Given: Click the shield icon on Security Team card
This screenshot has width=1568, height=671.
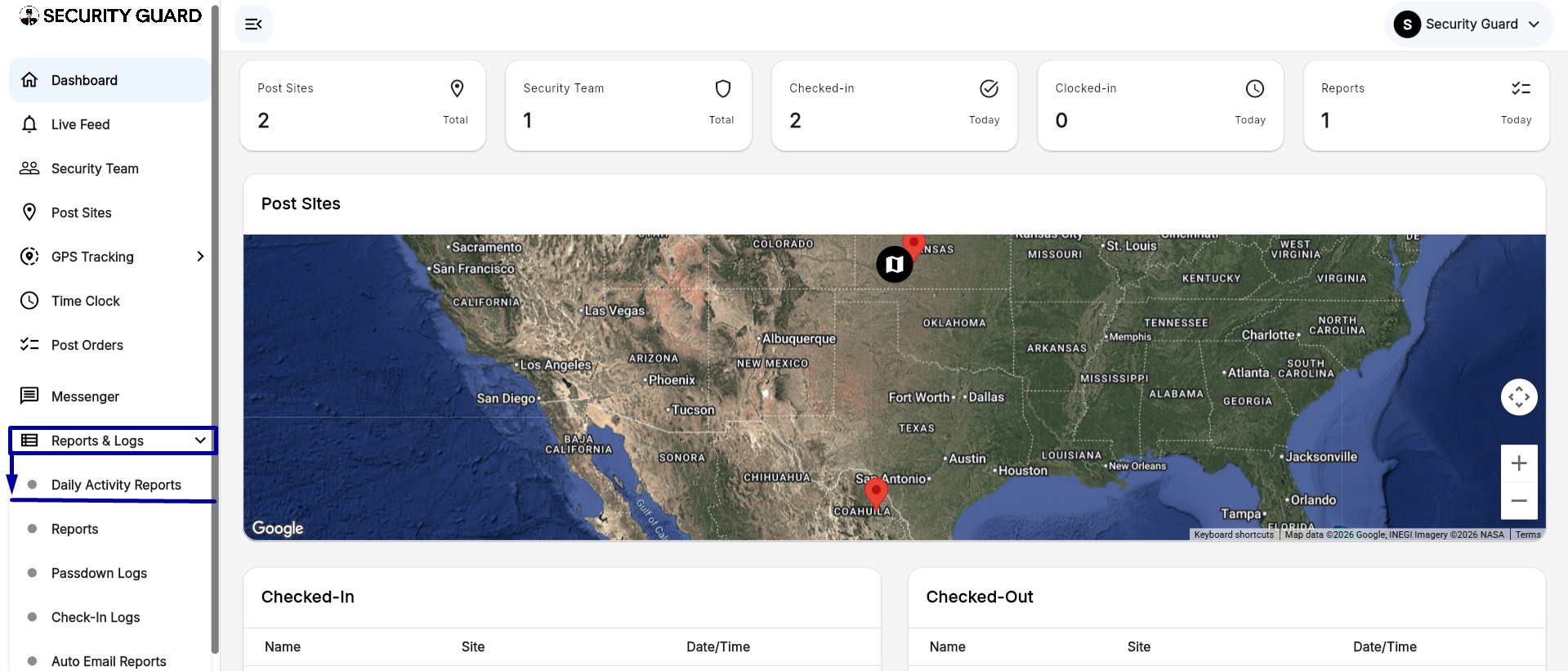Looking at the screenshot, I should pos(723,88).
